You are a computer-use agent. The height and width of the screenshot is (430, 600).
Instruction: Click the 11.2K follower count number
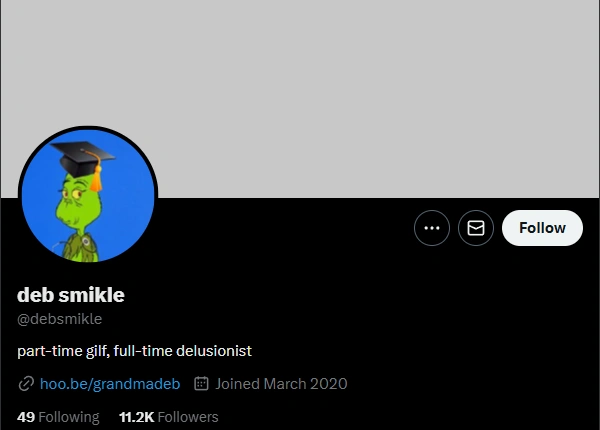[x=137, y=417]
